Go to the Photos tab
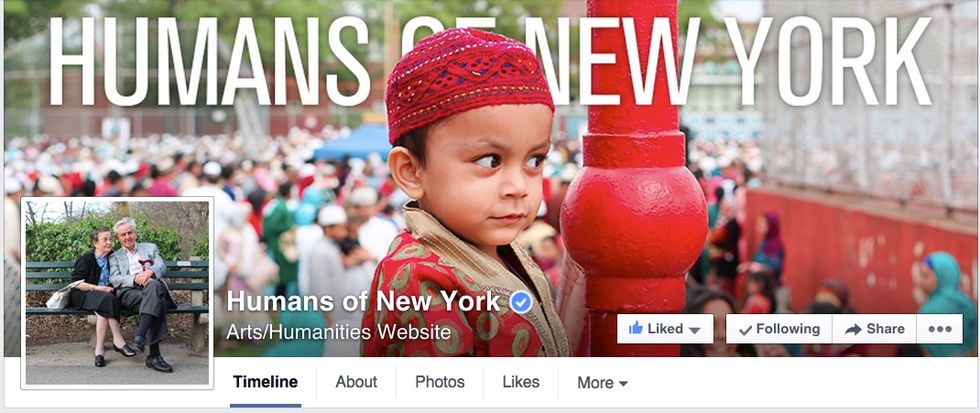 click(440, 382)
